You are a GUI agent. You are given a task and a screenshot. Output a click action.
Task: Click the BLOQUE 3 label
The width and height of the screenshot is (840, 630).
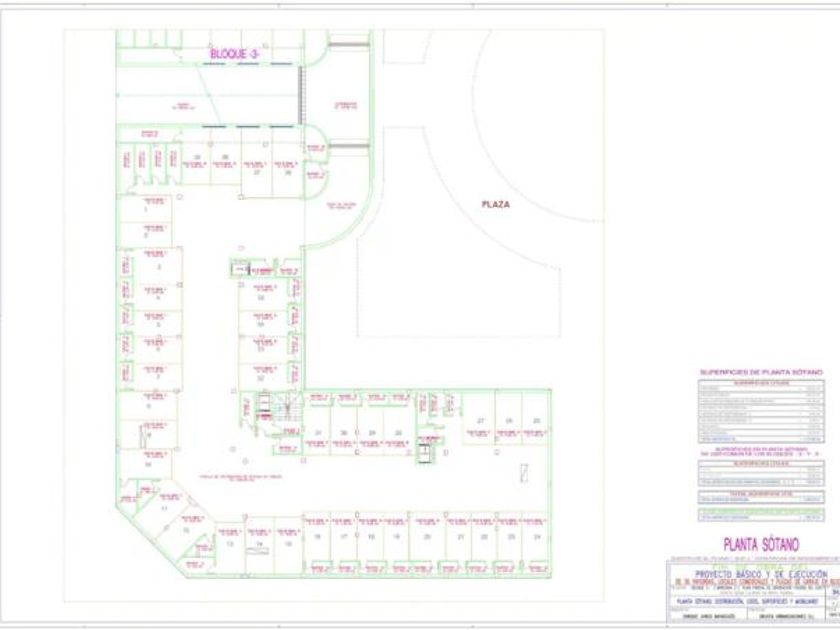tap(234, 54)
